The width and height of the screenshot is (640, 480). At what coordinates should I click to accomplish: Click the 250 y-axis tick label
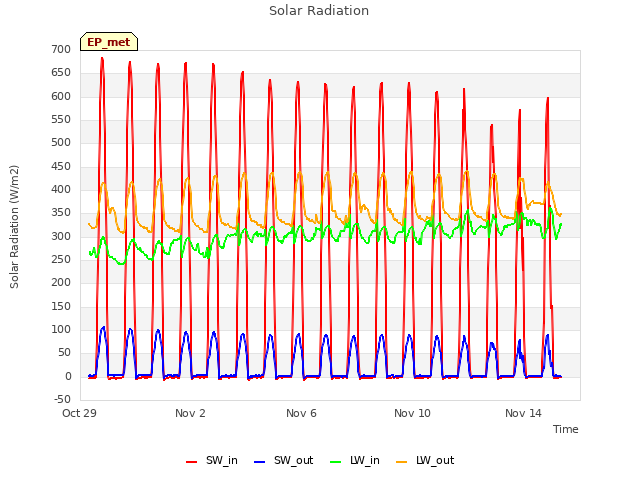pyautogui.click(x=61, y=260)
